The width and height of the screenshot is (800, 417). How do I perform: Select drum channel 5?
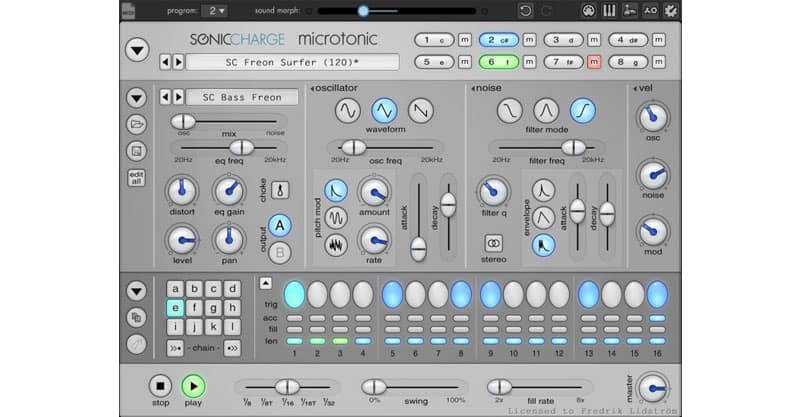[434, 62]
